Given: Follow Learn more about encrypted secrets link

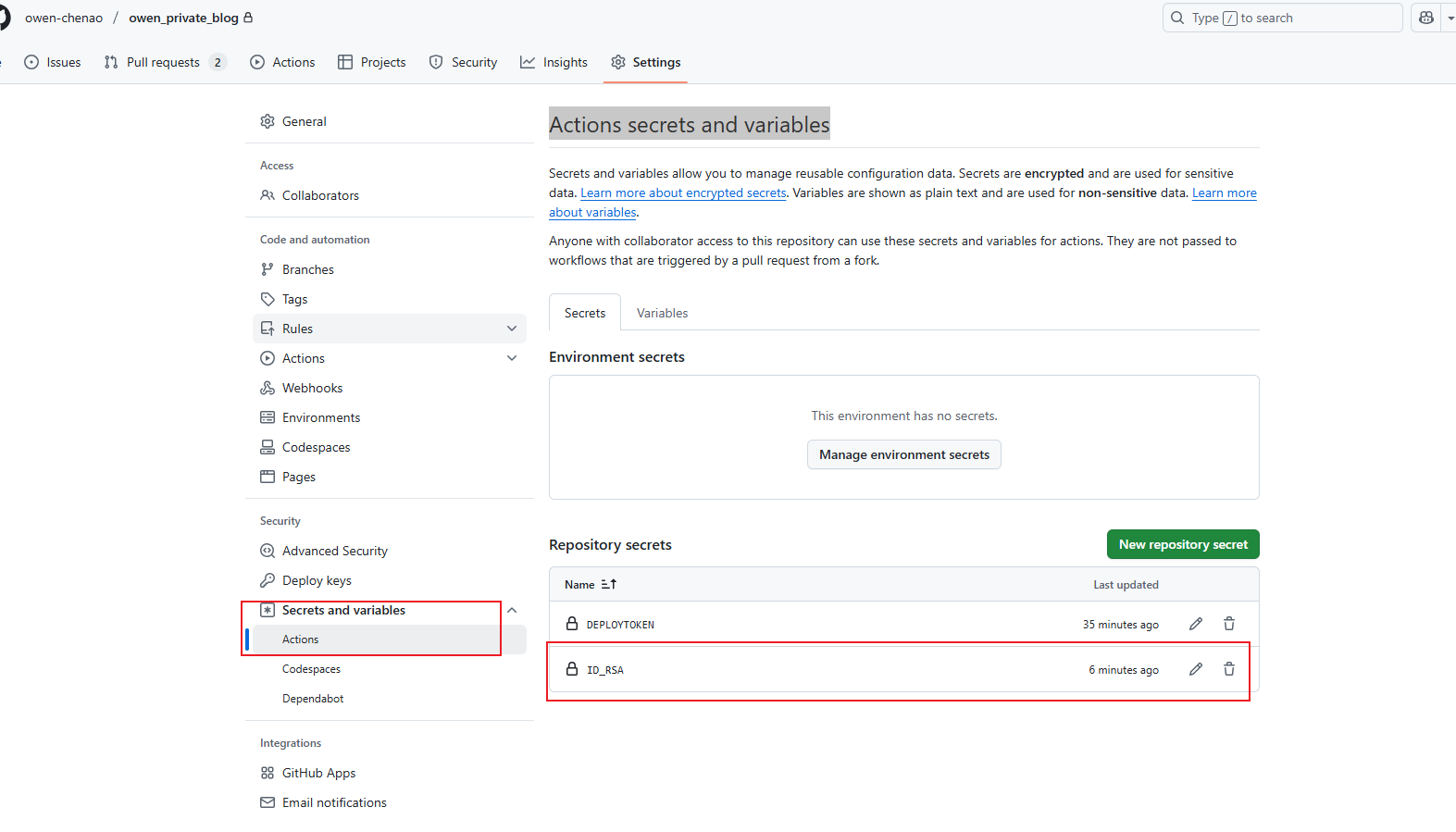Looking at the screenshot, I should [683, 192].
